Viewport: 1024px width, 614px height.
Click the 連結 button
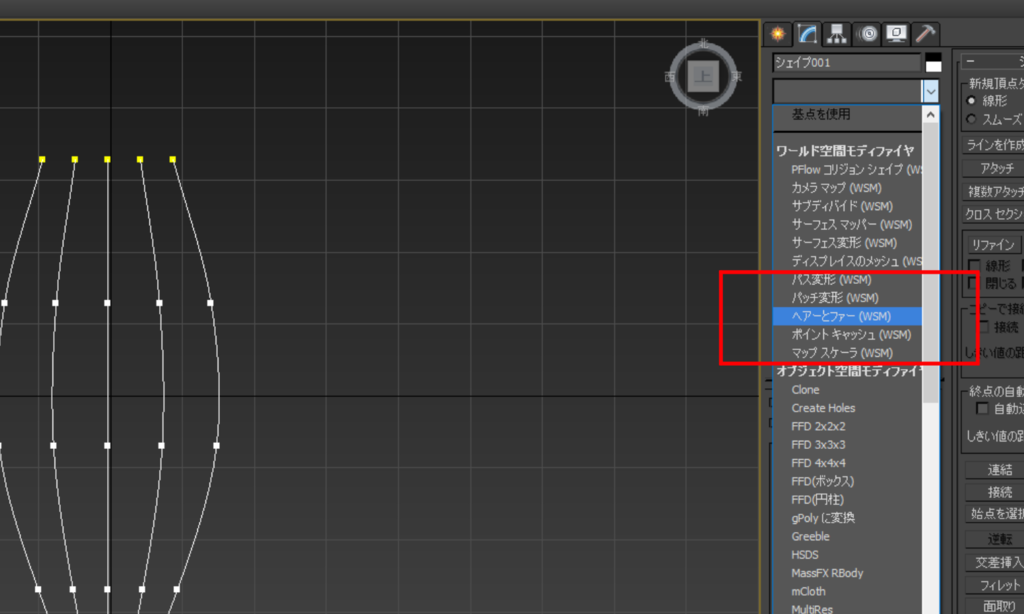[995, 470]
